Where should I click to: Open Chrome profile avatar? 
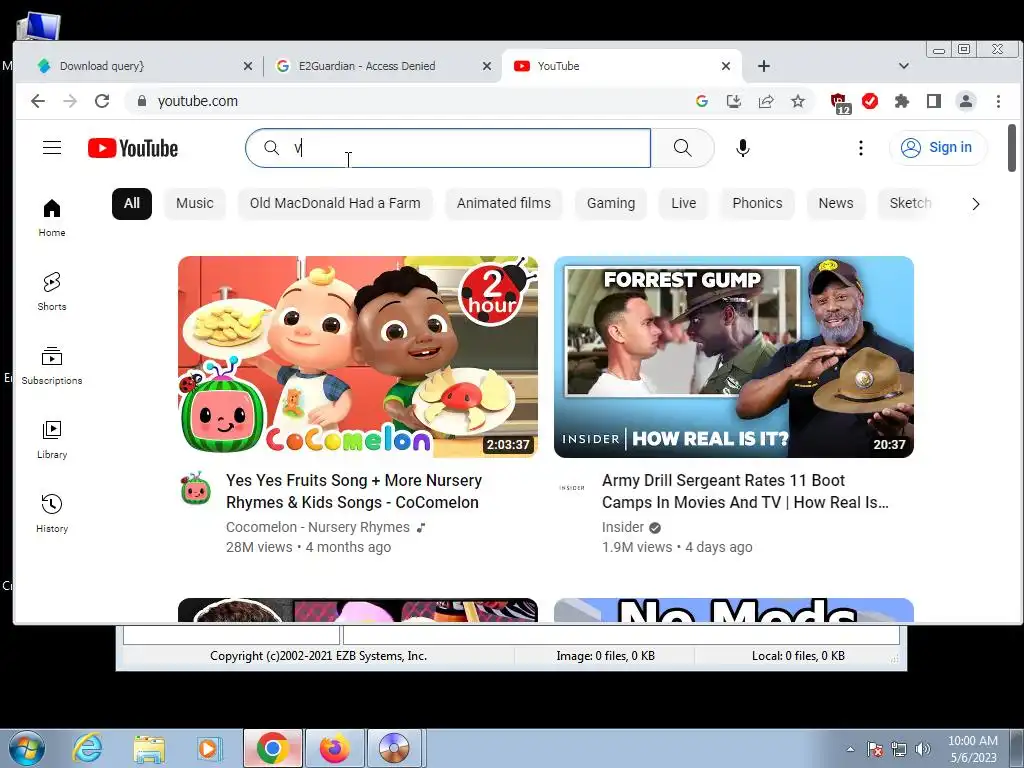[966, 101]
